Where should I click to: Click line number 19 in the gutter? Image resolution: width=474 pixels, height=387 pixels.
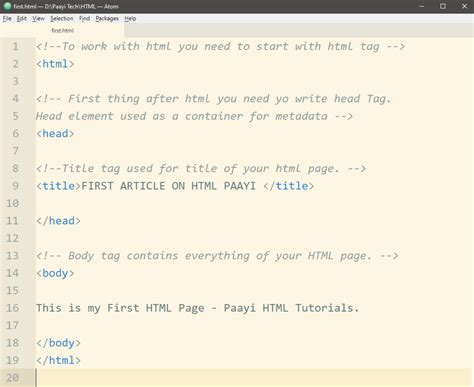click(12, 360)
